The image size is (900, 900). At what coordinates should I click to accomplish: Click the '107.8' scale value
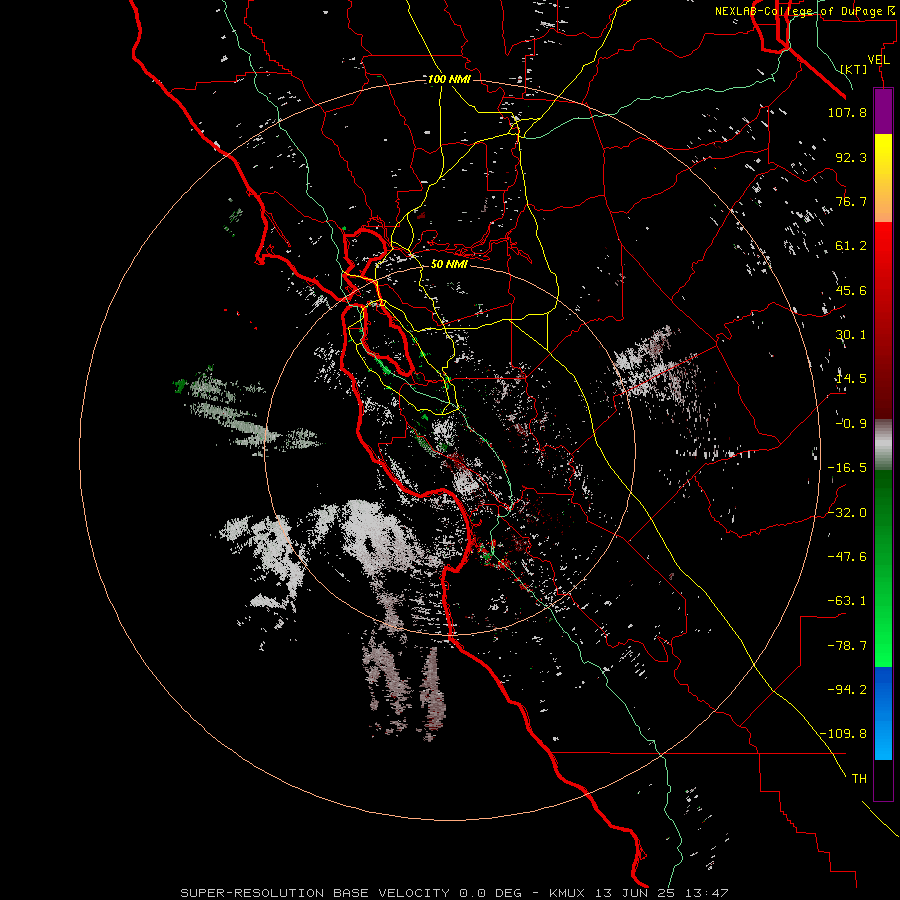[847, 112]
